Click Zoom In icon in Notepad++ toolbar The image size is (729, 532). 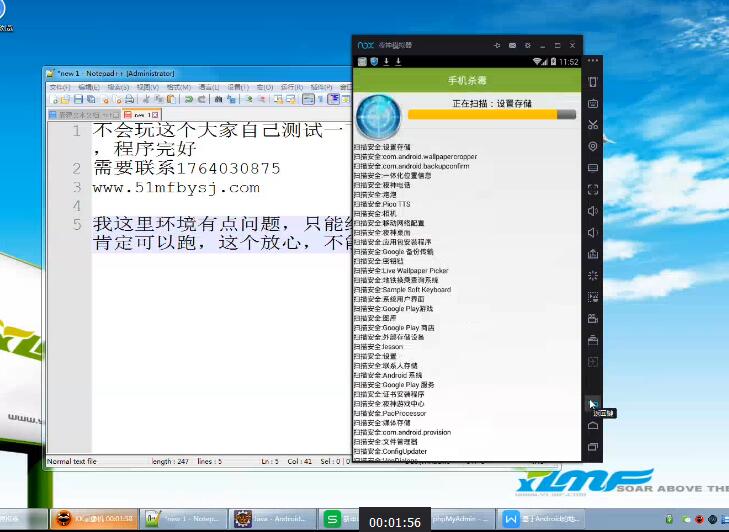click(x=249, y=99)
